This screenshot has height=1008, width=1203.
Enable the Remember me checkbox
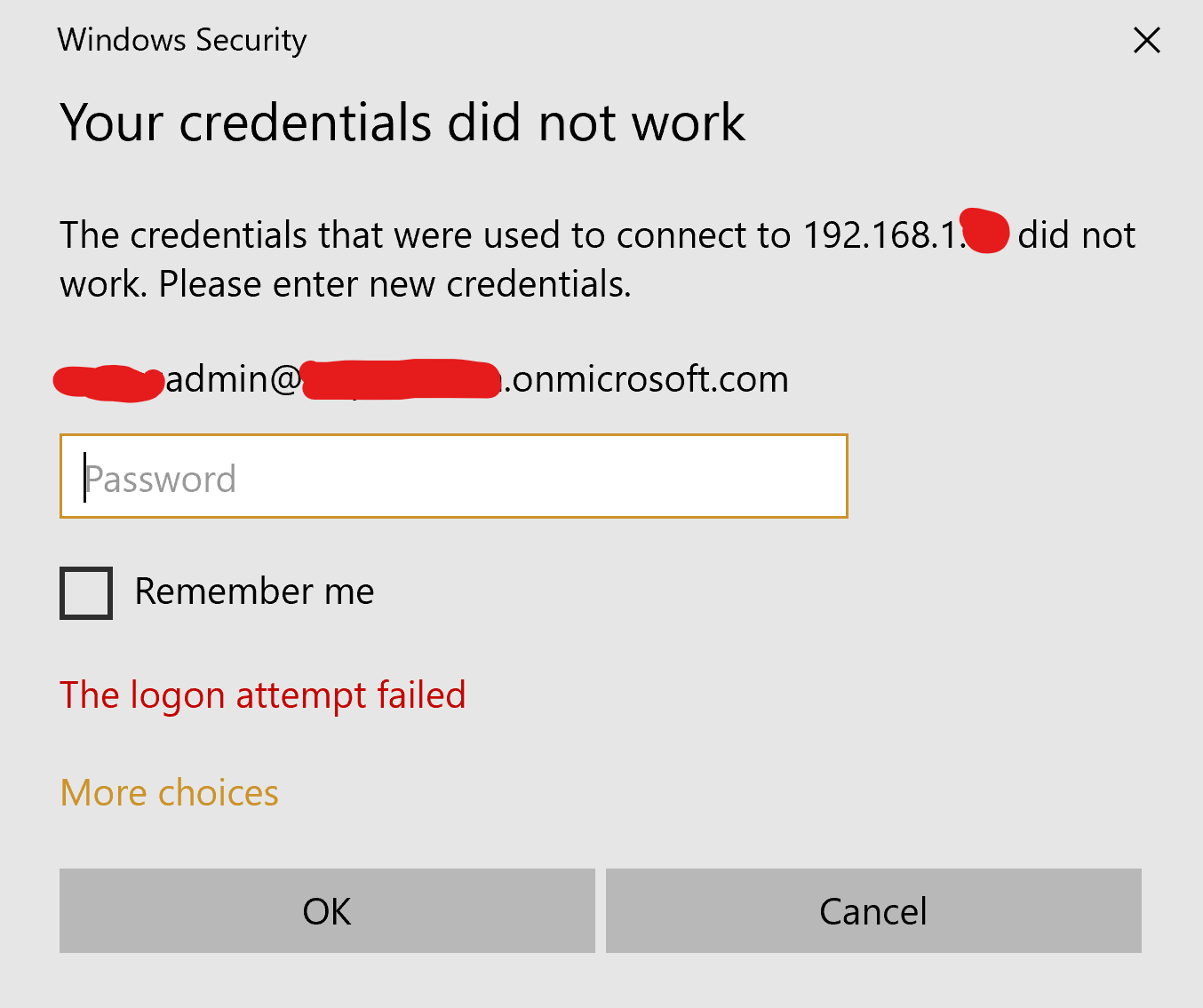click(86, 592)
